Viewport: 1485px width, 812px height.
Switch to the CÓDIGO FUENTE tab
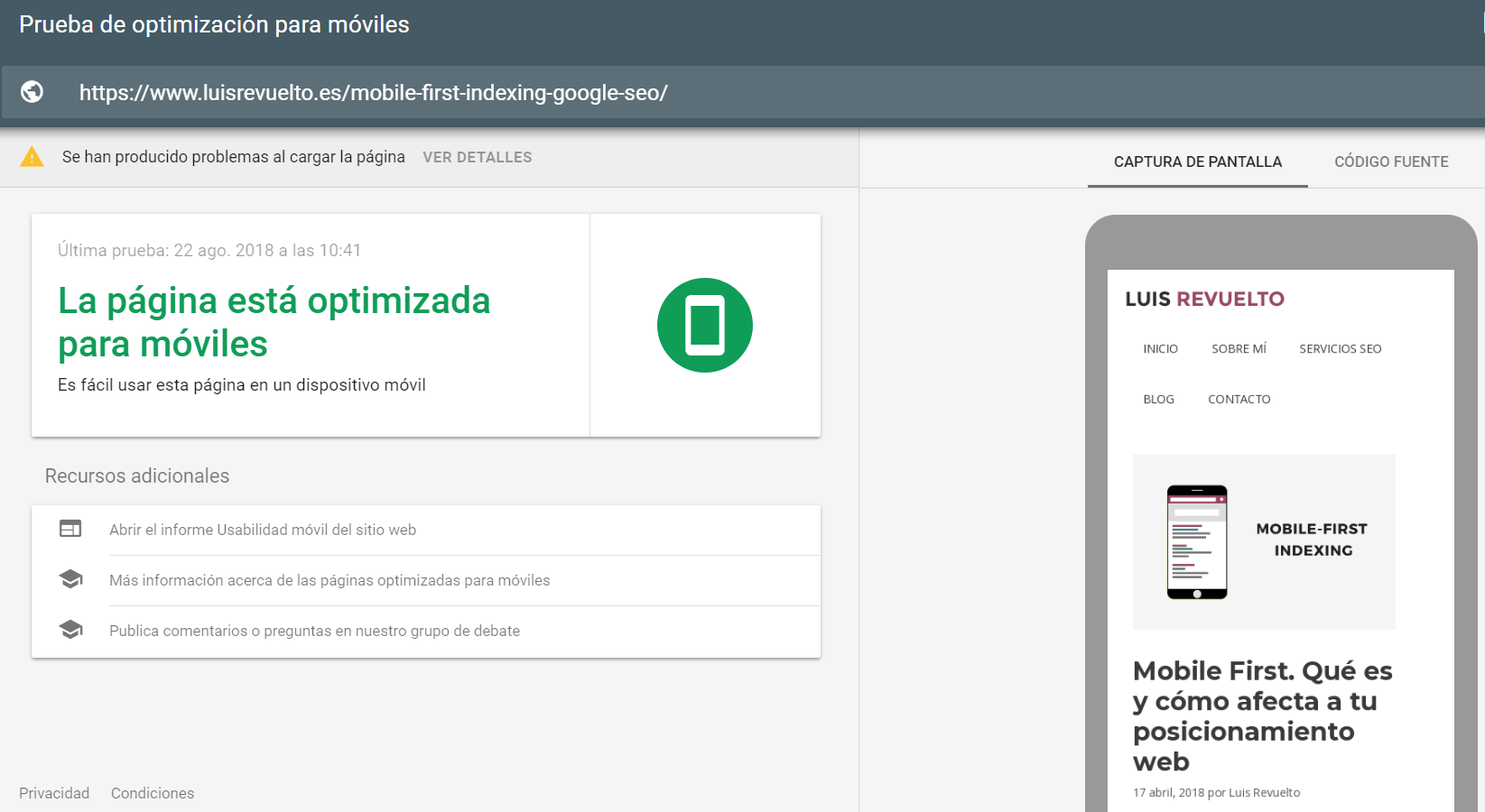pyautogui.click(x=1390, y=161)
